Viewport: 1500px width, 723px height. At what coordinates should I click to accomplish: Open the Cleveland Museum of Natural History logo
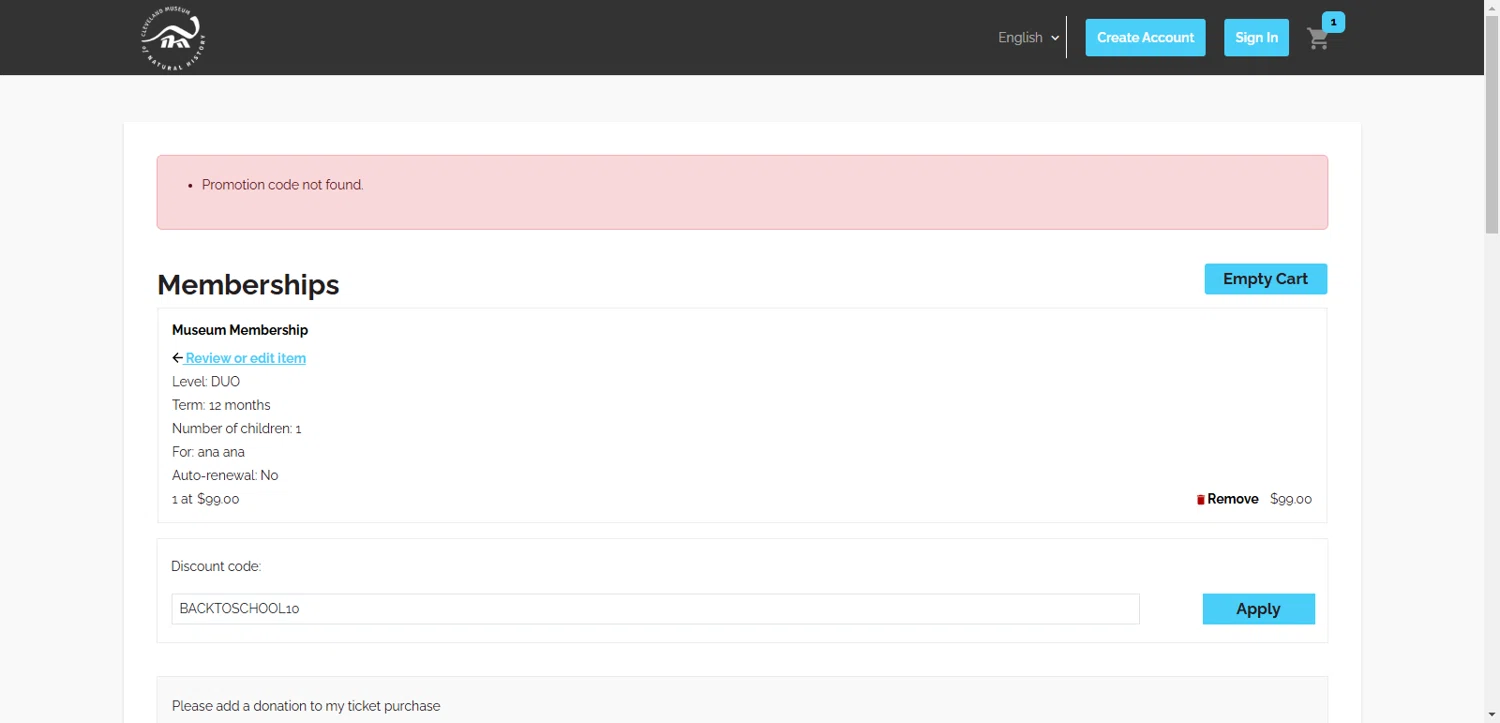tap(173, 38)
